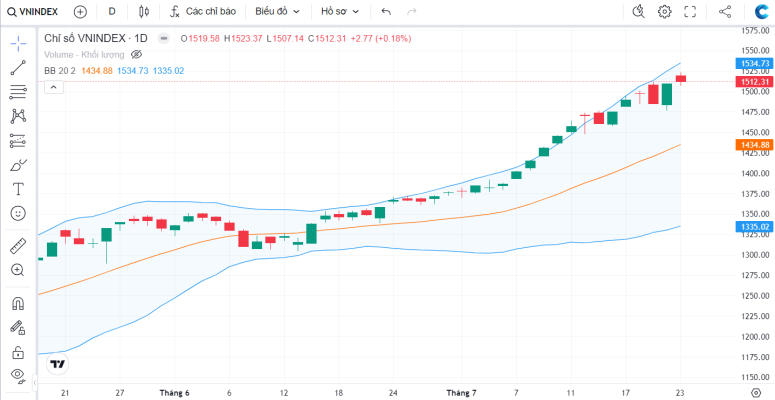Redo the last chart action
The height and width of the screenshot is (400, 775).
pos(411,11)
